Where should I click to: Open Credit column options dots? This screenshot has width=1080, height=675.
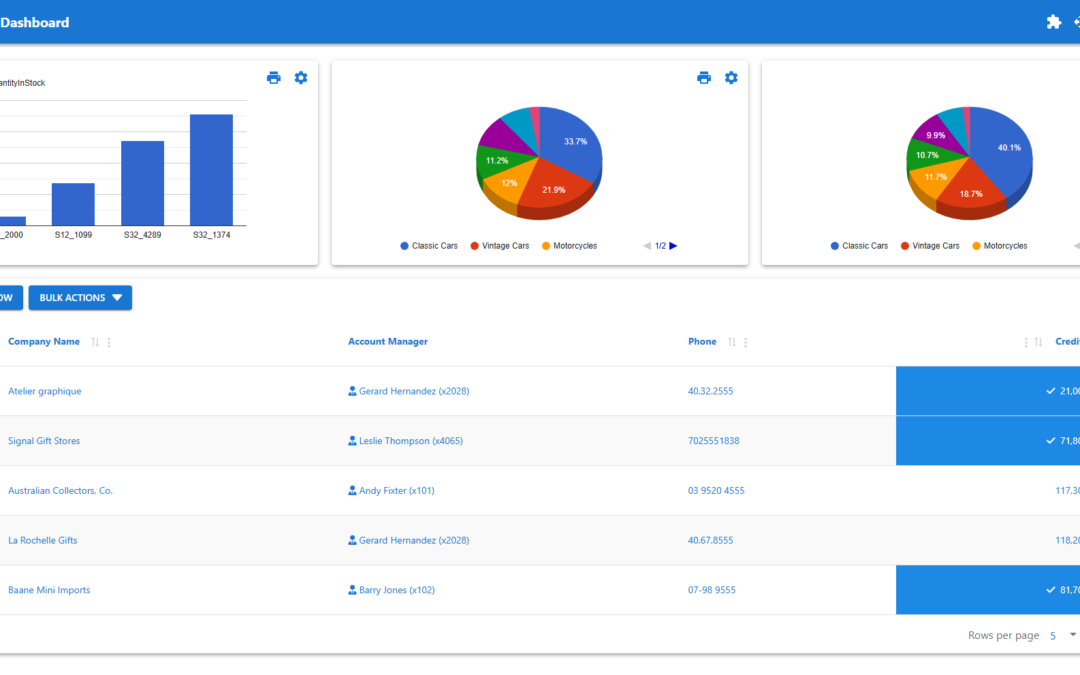coord(1026,342)
